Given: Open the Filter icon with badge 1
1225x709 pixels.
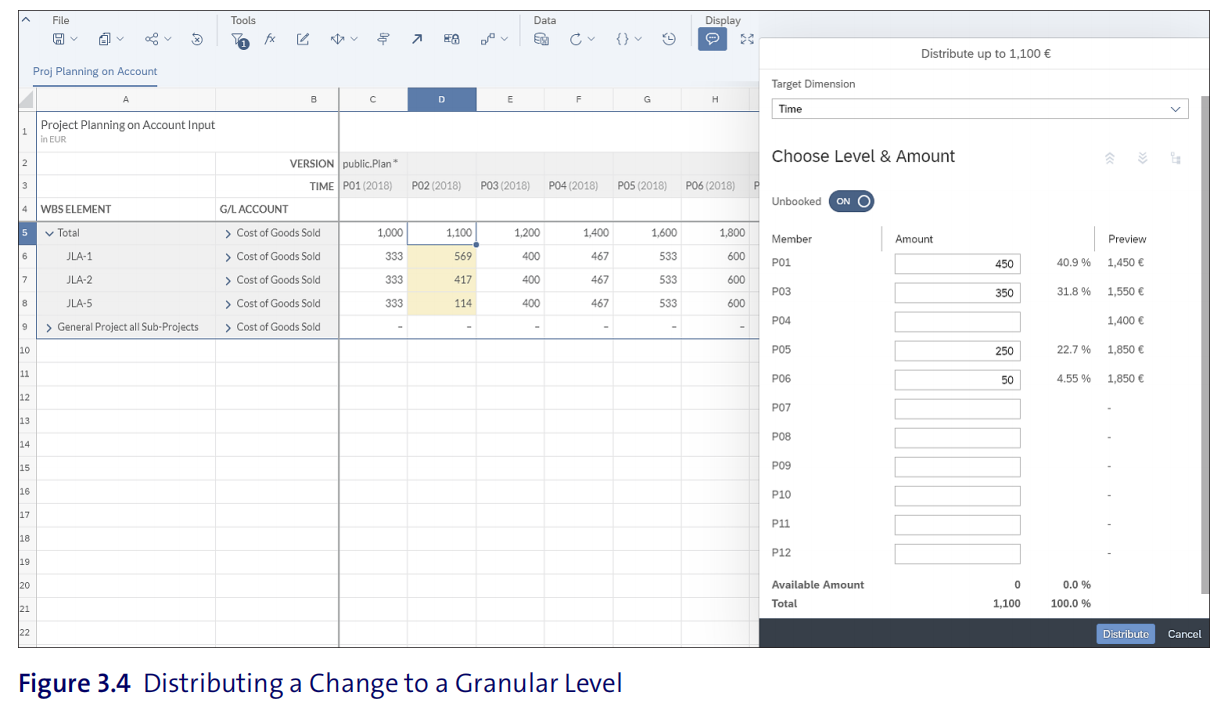Looking at the screenshot, I should [x=240, y=40].
